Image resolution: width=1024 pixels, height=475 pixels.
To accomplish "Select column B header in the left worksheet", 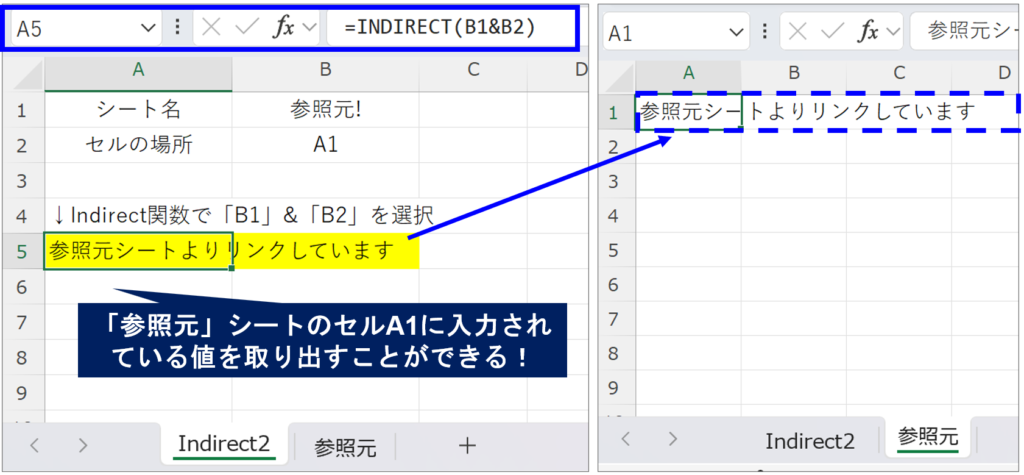I will point(326,69).
